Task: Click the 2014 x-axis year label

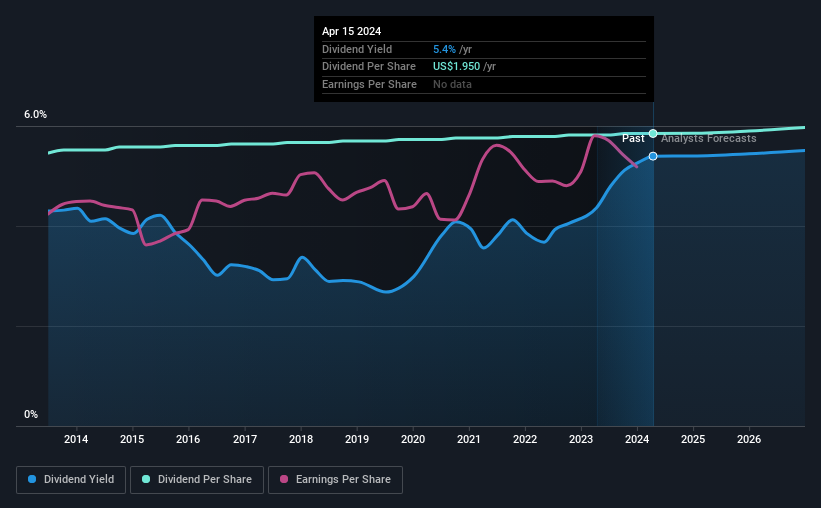Action: coord(76,439)
